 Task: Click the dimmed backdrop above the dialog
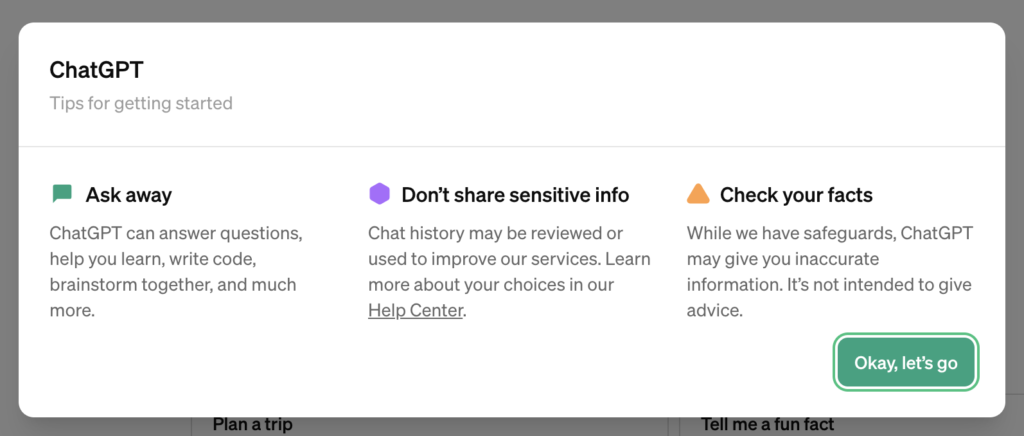[x=512, y=10]
